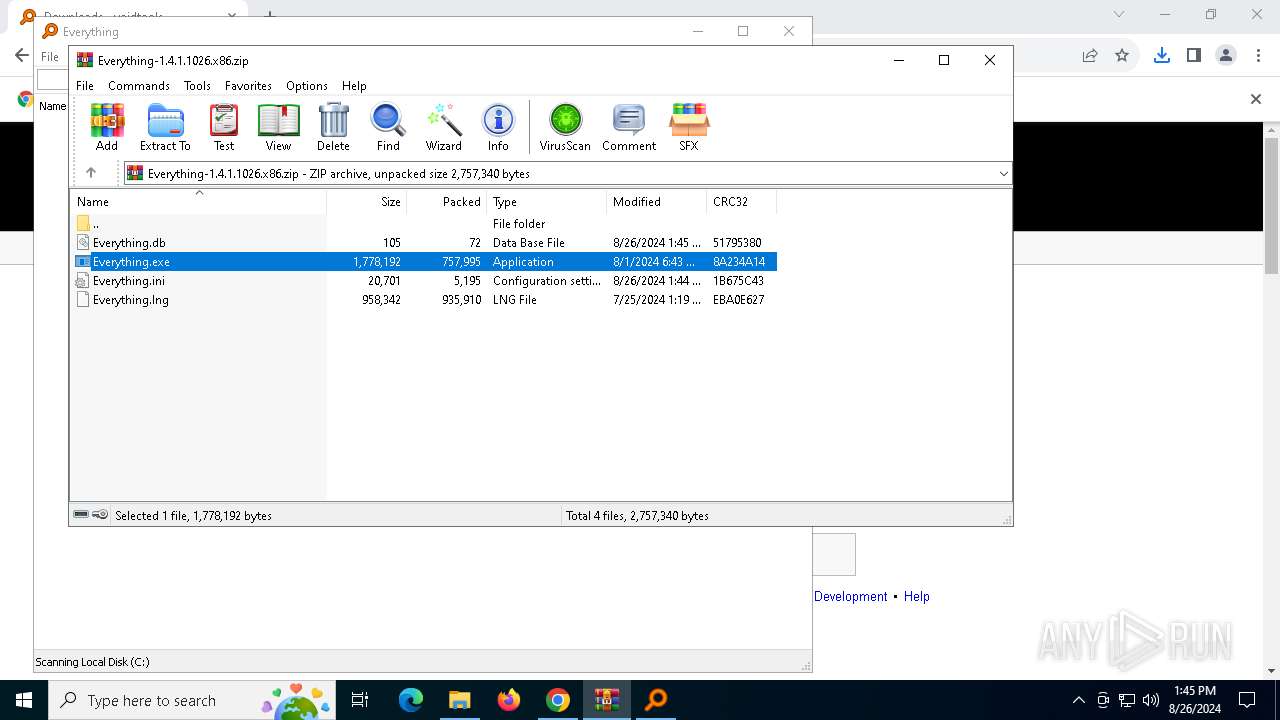This screenshot has height=720, width=1280.
Task: Select the Everything.exe file
Action: coord(424,262)
